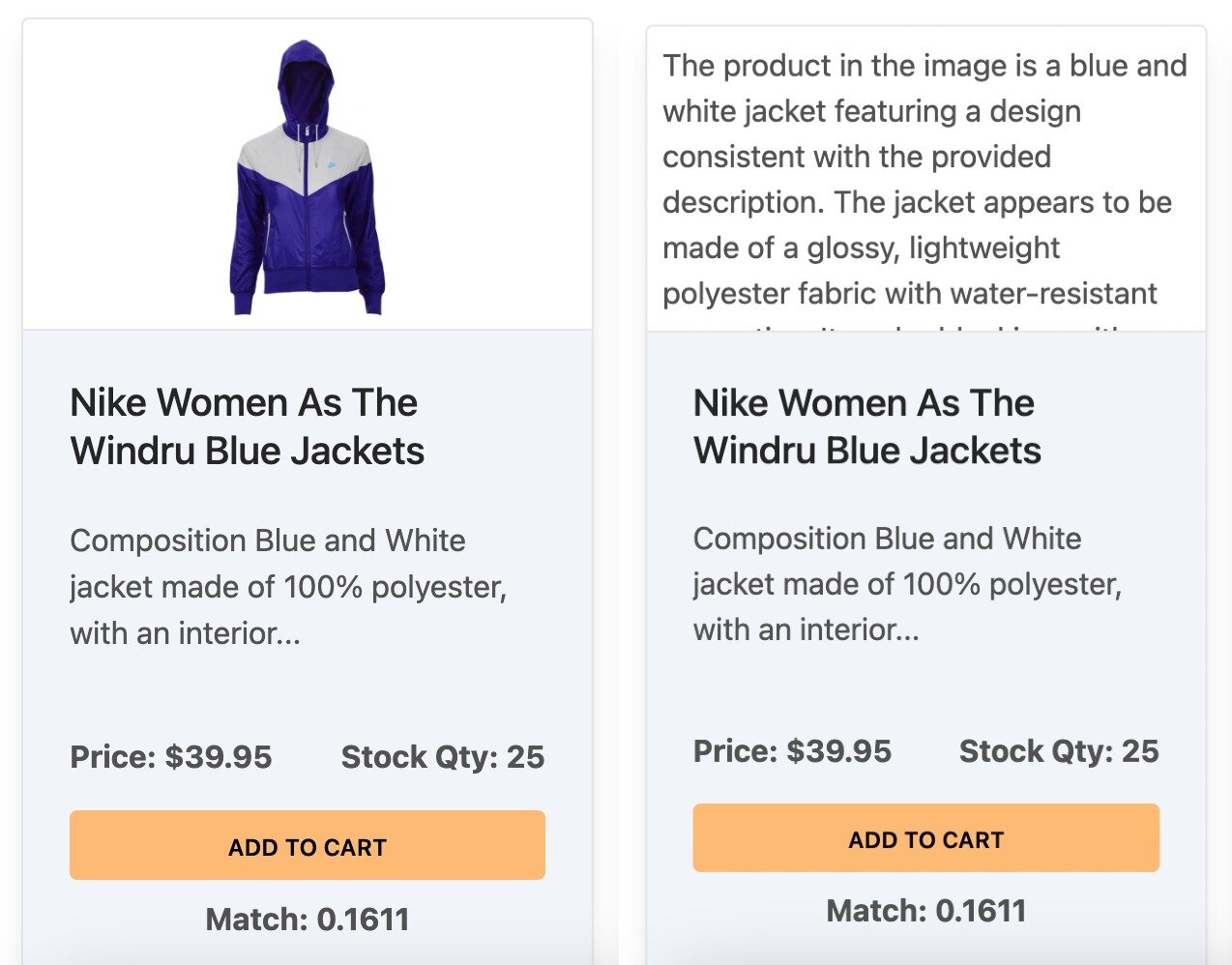Select the right card's $39.95 price text
This screenshot has width=1232, height=965.
click(838, 751)
